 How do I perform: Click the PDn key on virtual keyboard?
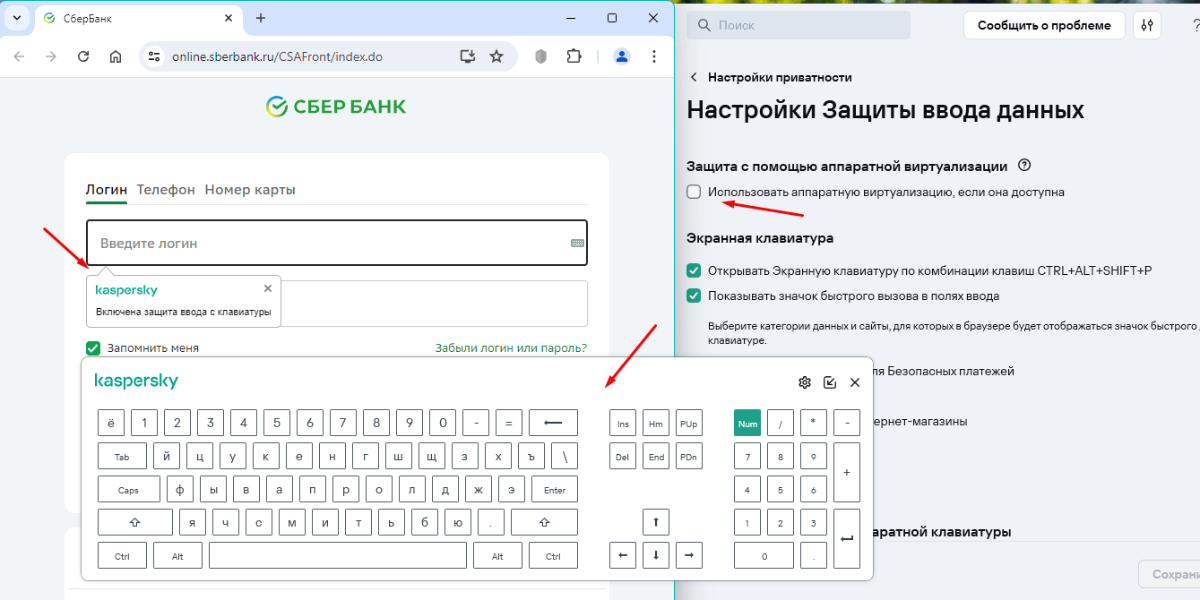click(x=689, y=456)
